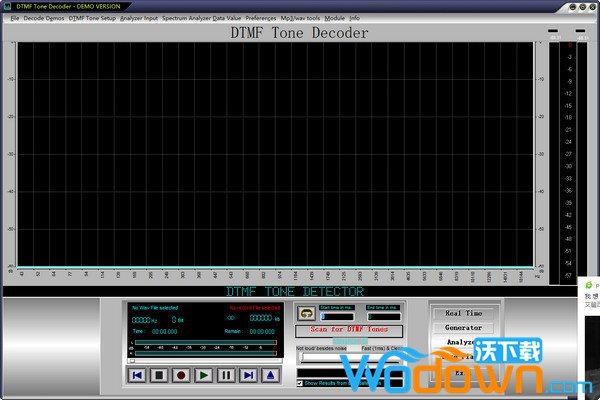
Task: Click the loop icon beside Start time
Action: point(306,314)
